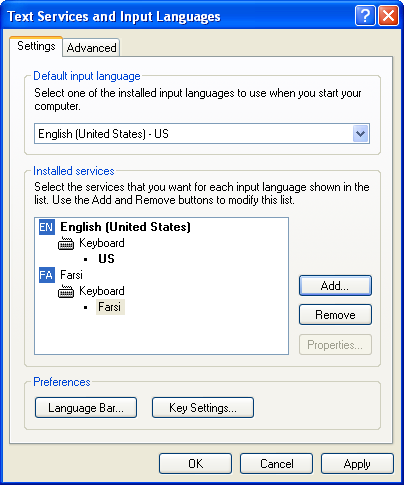Click the help question mark button
The width and height of the screenshot is (404, 485).
365,15
